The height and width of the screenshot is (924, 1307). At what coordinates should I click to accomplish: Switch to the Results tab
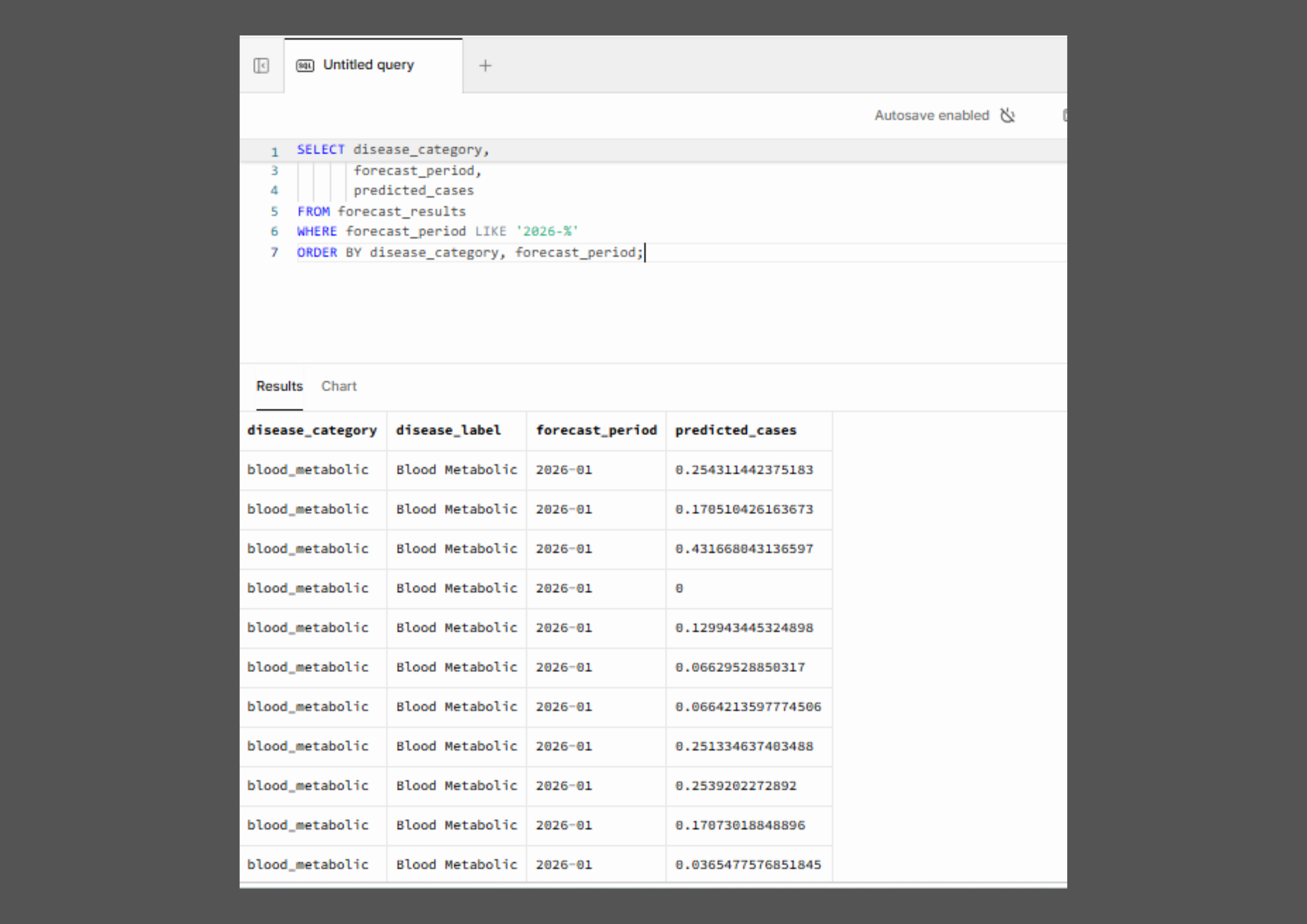pos(279,386)
